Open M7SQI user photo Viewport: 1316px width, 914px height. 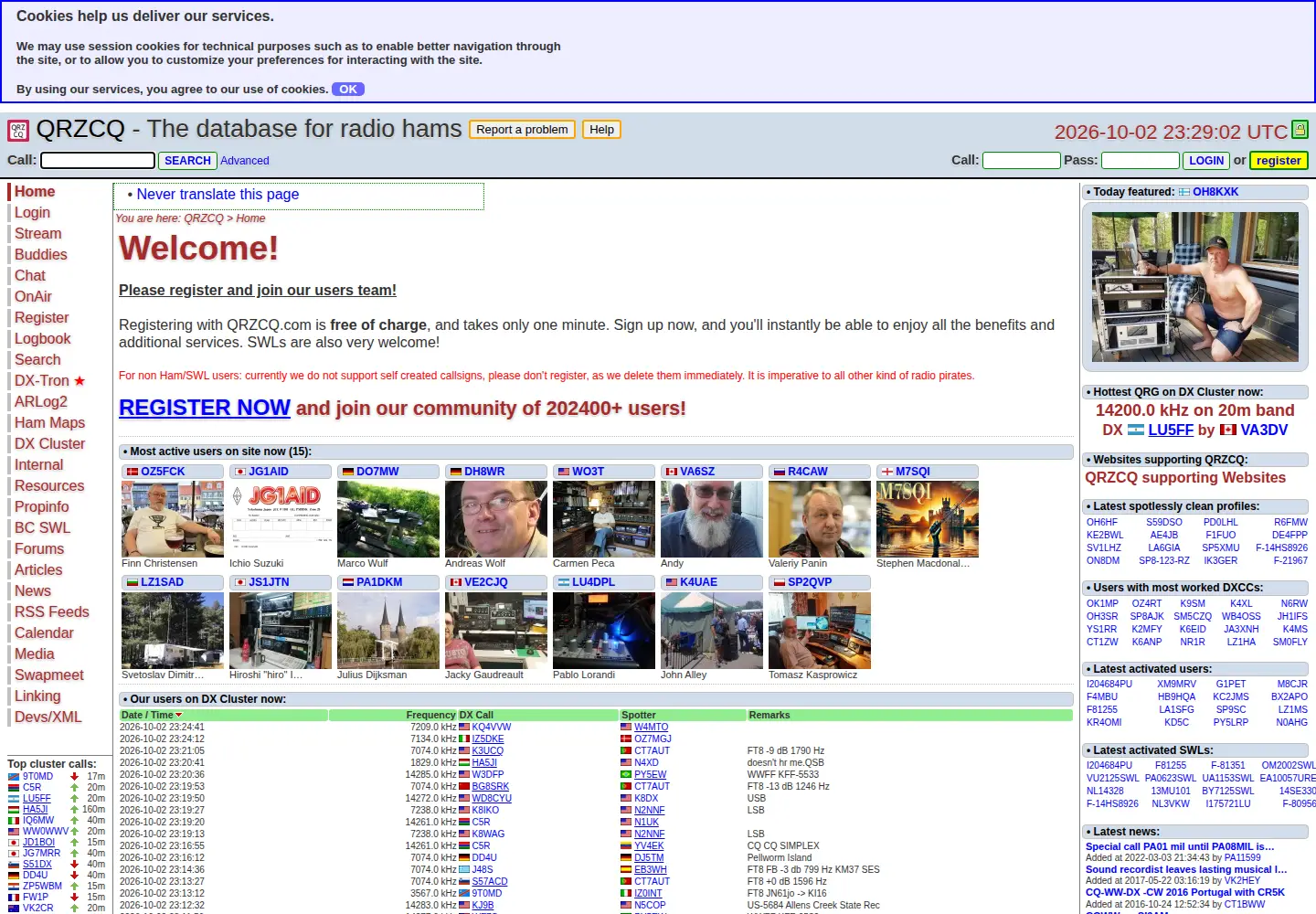[x=928, y=519]
